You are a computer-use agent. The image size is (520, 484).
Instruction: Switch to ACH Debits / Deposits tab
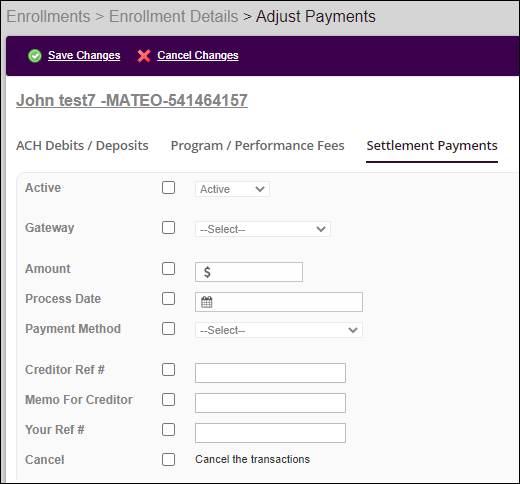82,146
